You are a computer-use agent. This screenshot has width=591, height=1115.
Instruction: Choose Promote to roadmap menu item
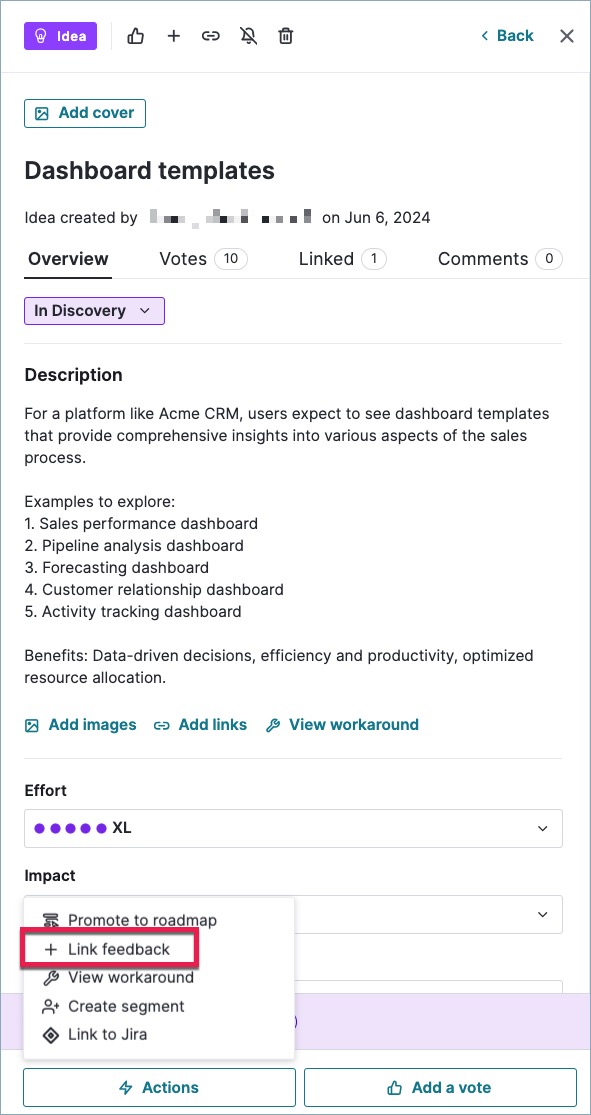click(x=130, y=920)
